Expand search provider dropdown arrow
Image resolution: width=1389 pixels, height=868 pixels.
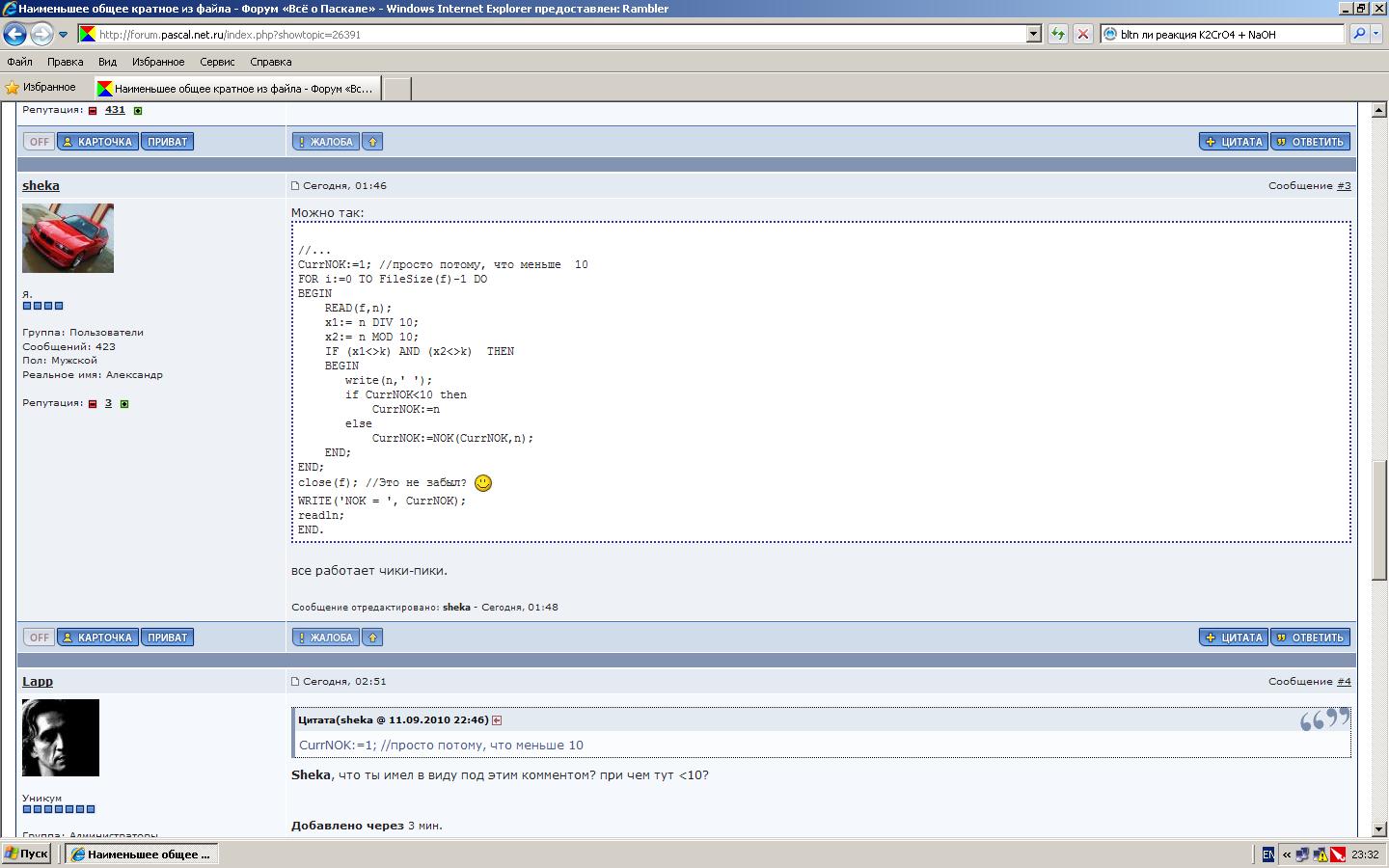1376,35
